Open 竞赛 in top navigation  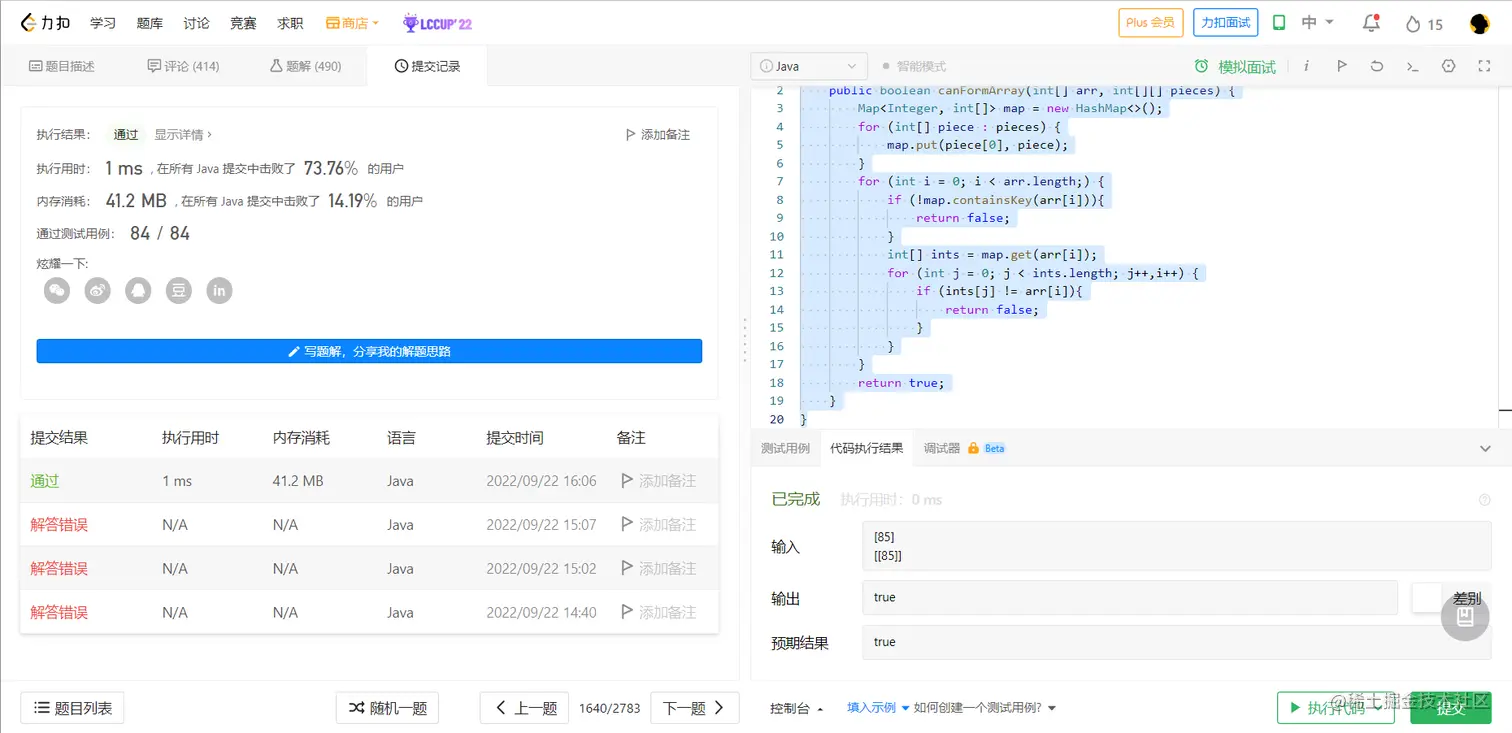(243, 23)
